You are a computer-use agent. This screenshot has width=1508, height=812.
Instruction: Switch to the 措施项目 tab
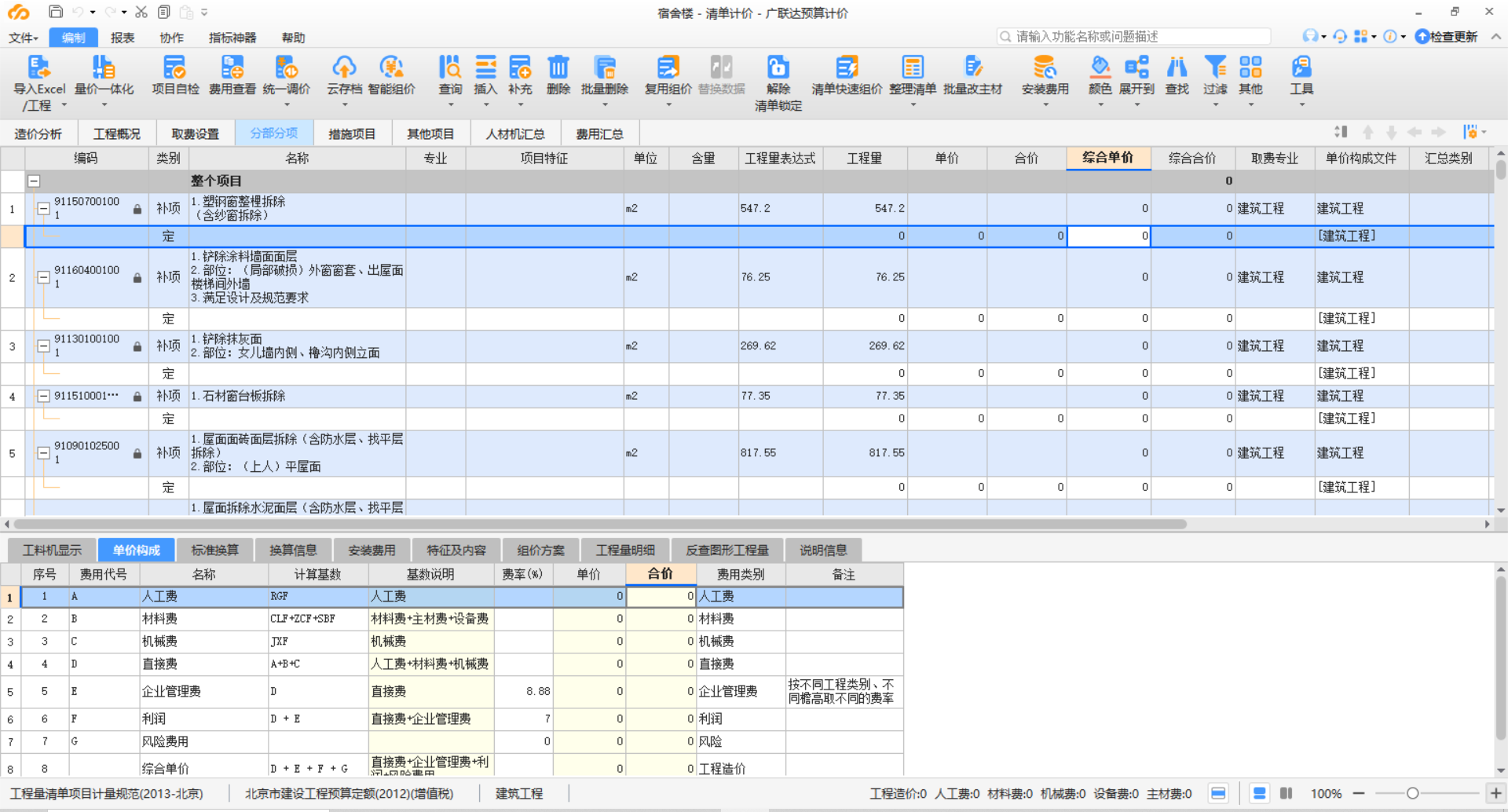pos(352,134)
